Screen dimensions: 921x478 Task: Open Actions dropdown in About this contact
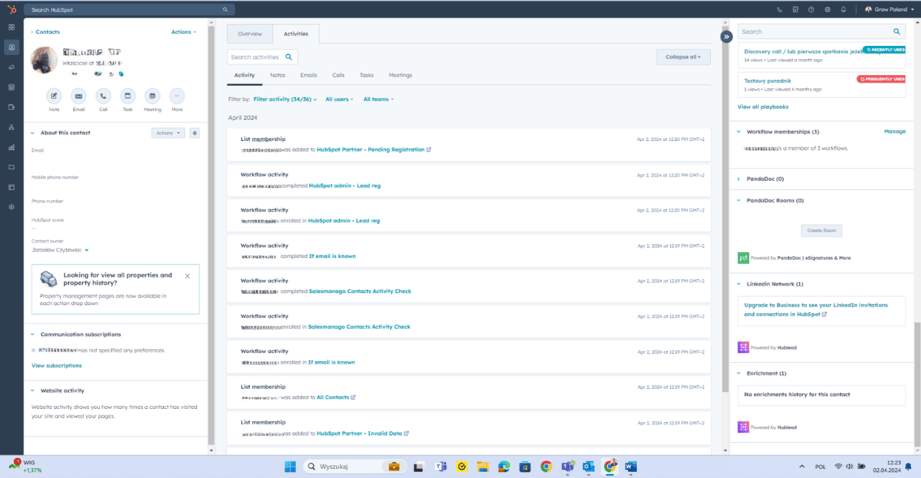point(168,133)
